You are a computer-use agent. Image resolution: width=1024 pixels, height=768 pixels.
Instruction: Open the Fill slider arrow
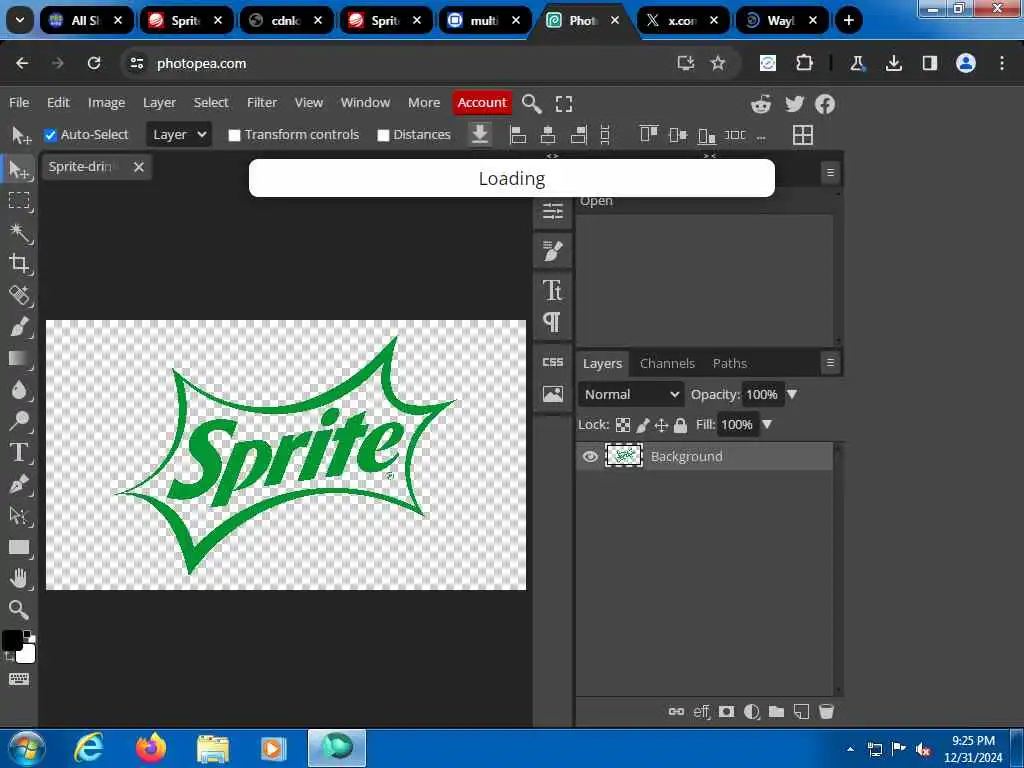[767, 424]
